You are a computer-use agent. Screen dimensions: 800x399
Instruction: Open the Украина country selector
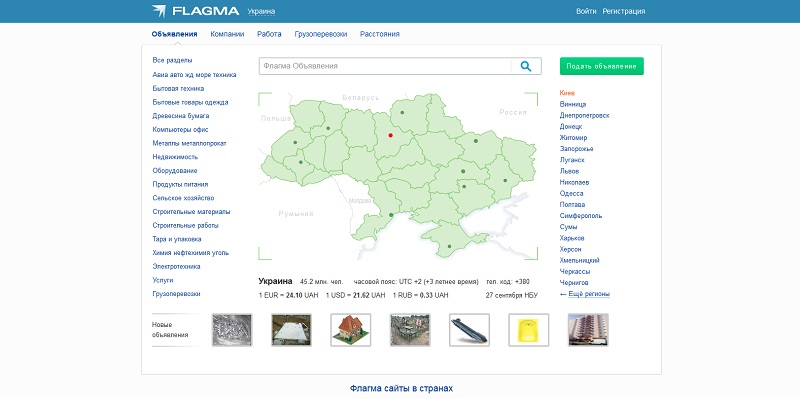pos(261,11)
